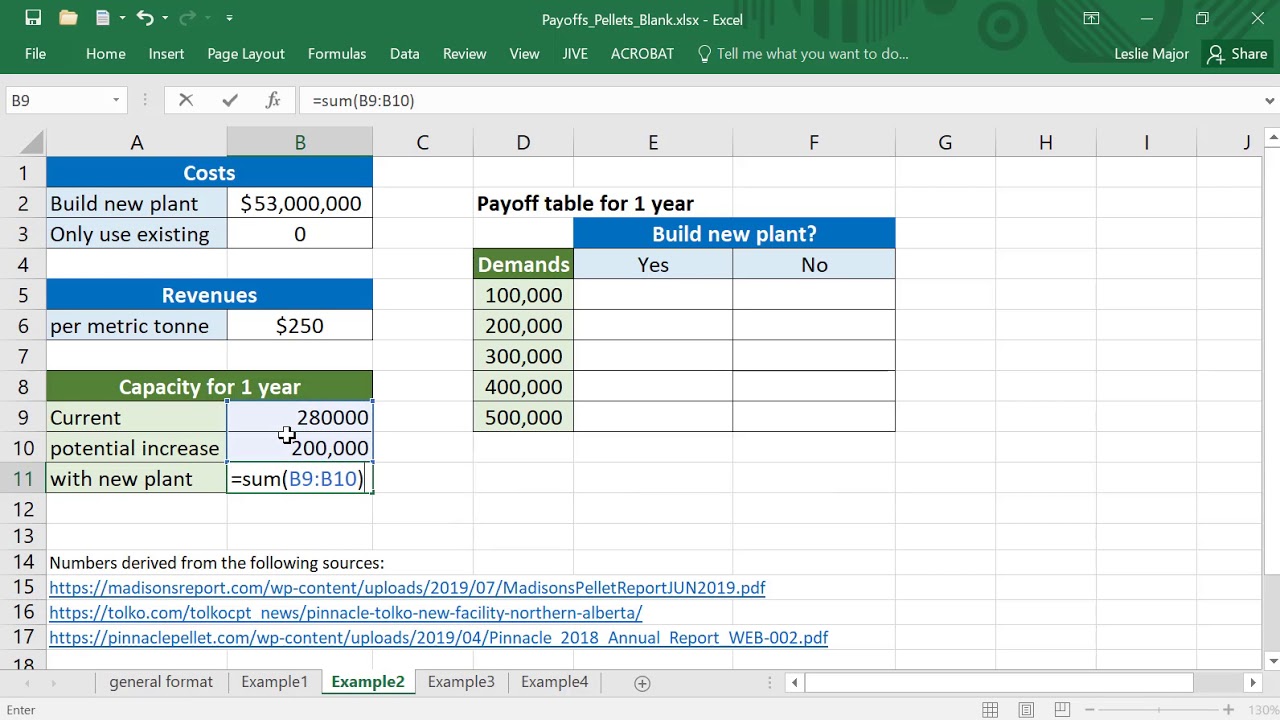Open Insert Function via the fx icon
This screenshot has height=720, width=1280.
(273, 100)
